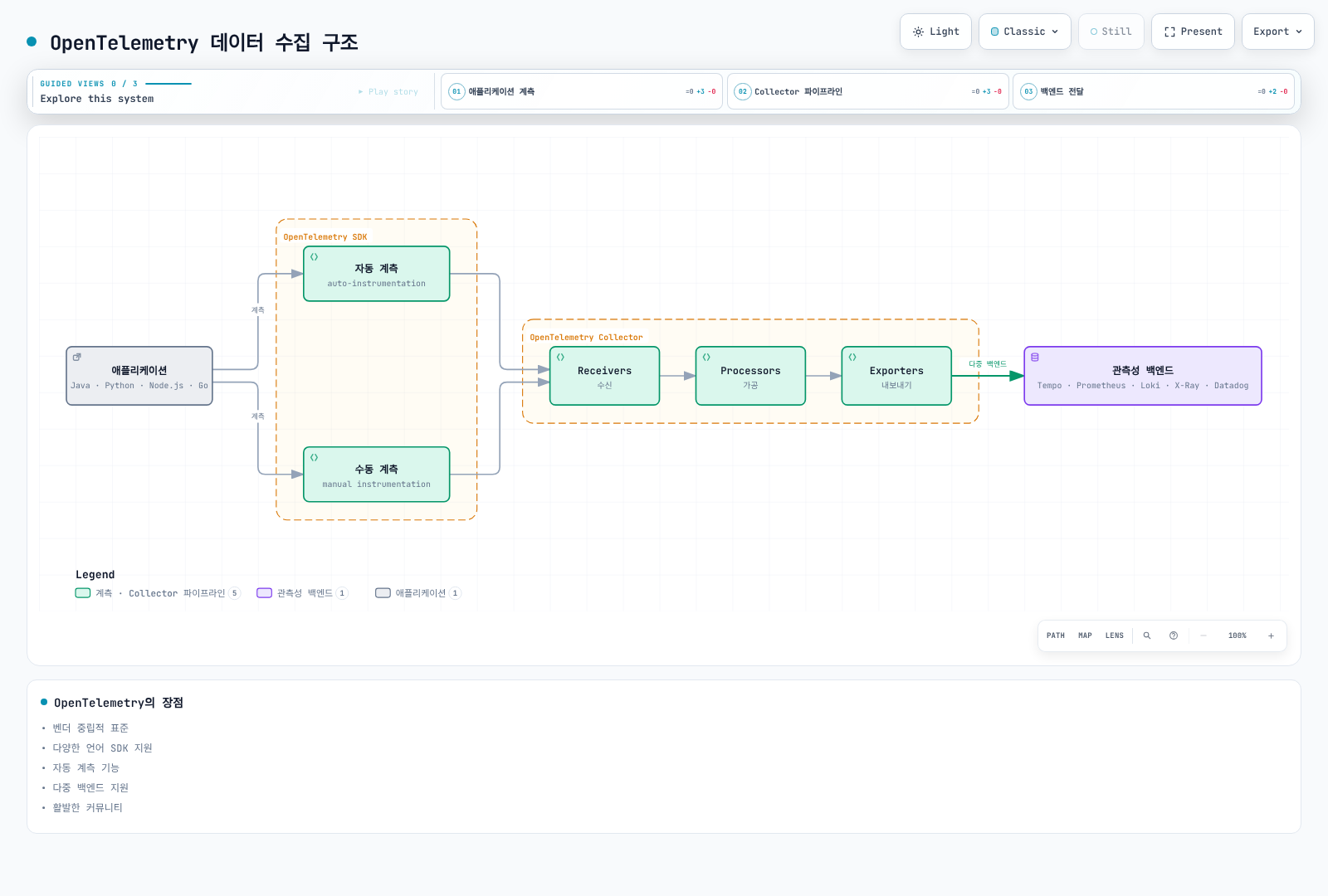This screenshot has width=1328, height=896.
Task: Open the Classic style dropdown
Action: coord(1025,32)
